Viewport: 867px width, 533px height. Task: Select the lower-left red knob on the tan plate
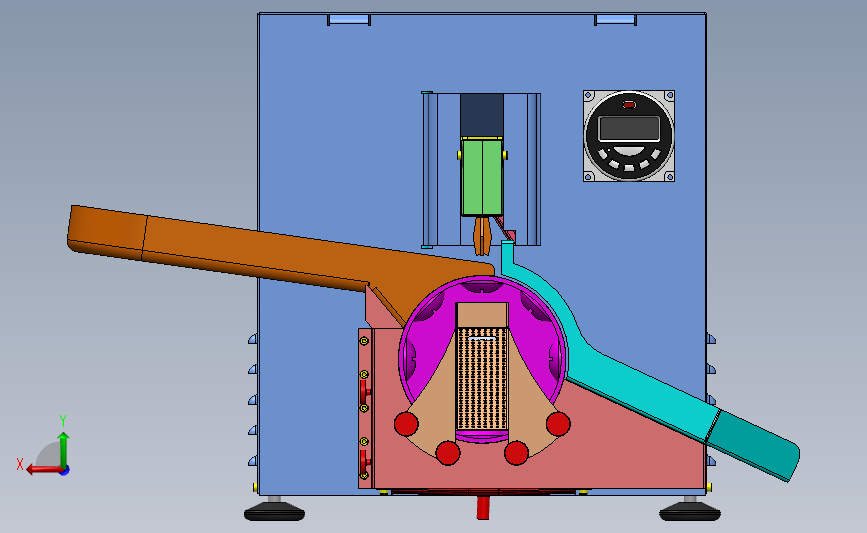click(x=448, y=453)
